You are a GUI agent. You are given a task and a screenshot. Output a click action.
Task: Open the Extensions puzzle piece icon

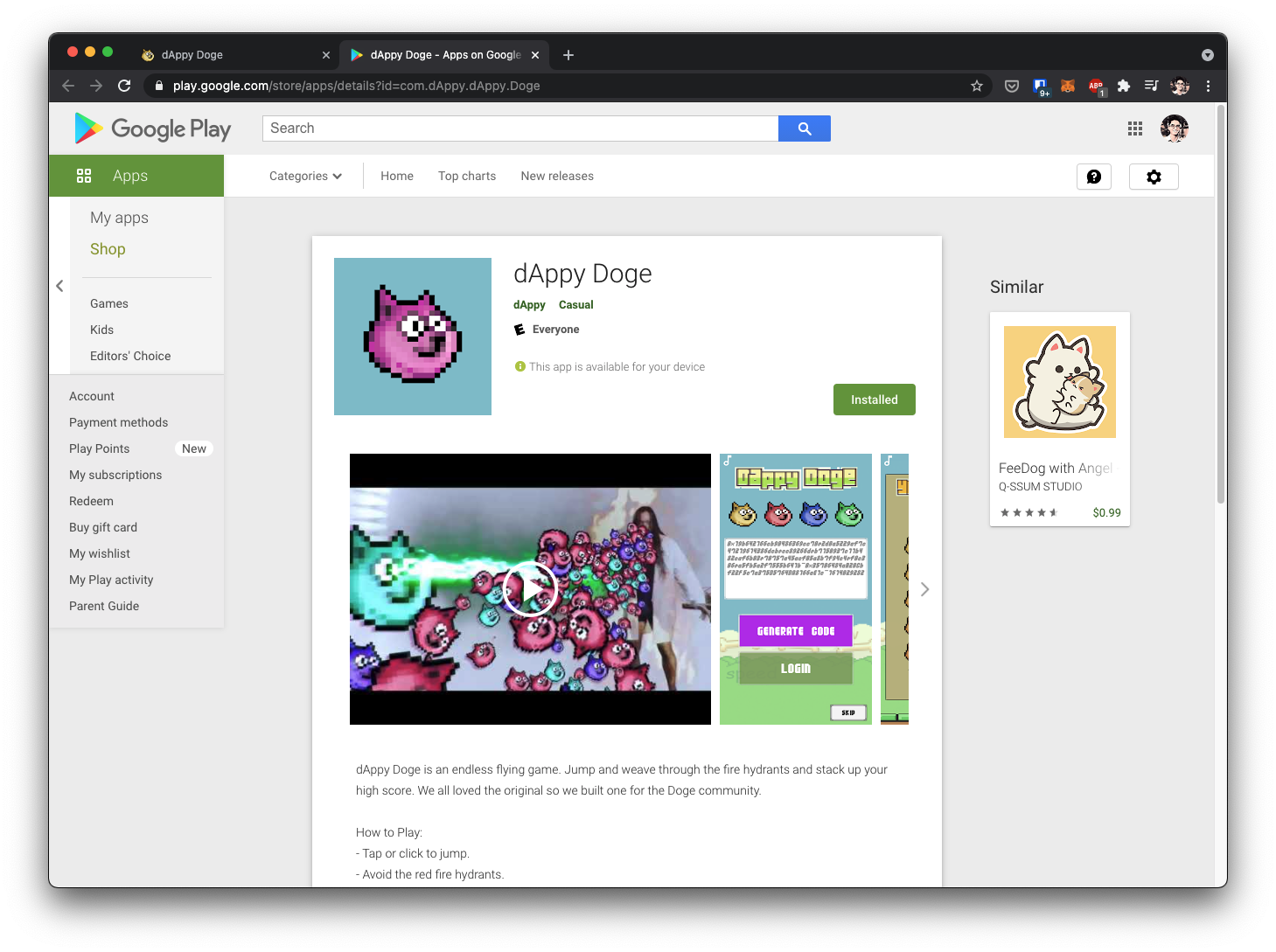(x=1124, y=86)
